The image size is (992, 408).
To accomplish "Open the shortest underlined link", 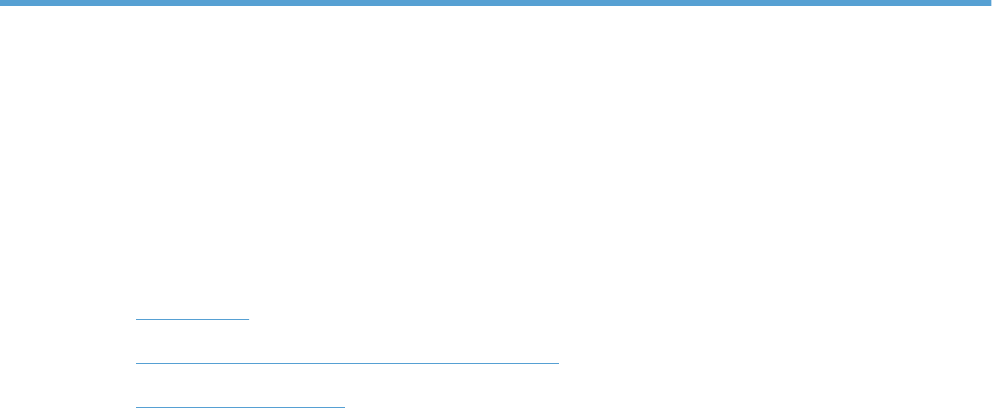I will pos(192,314).
